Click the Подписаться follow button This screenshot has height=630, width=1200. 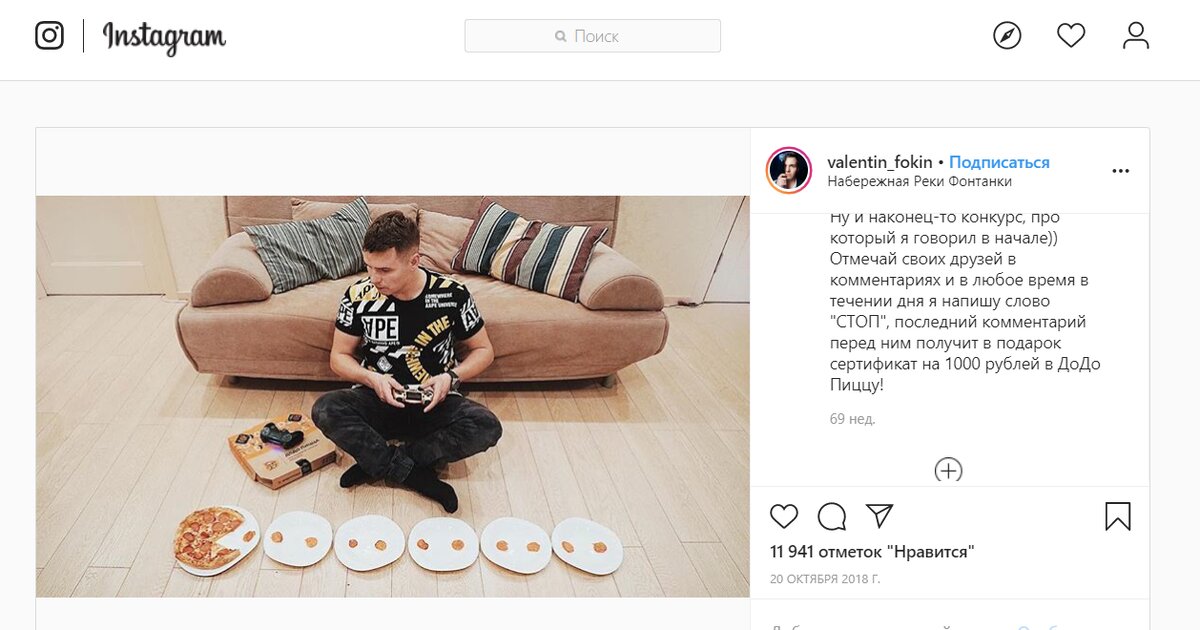pos(999,162)
